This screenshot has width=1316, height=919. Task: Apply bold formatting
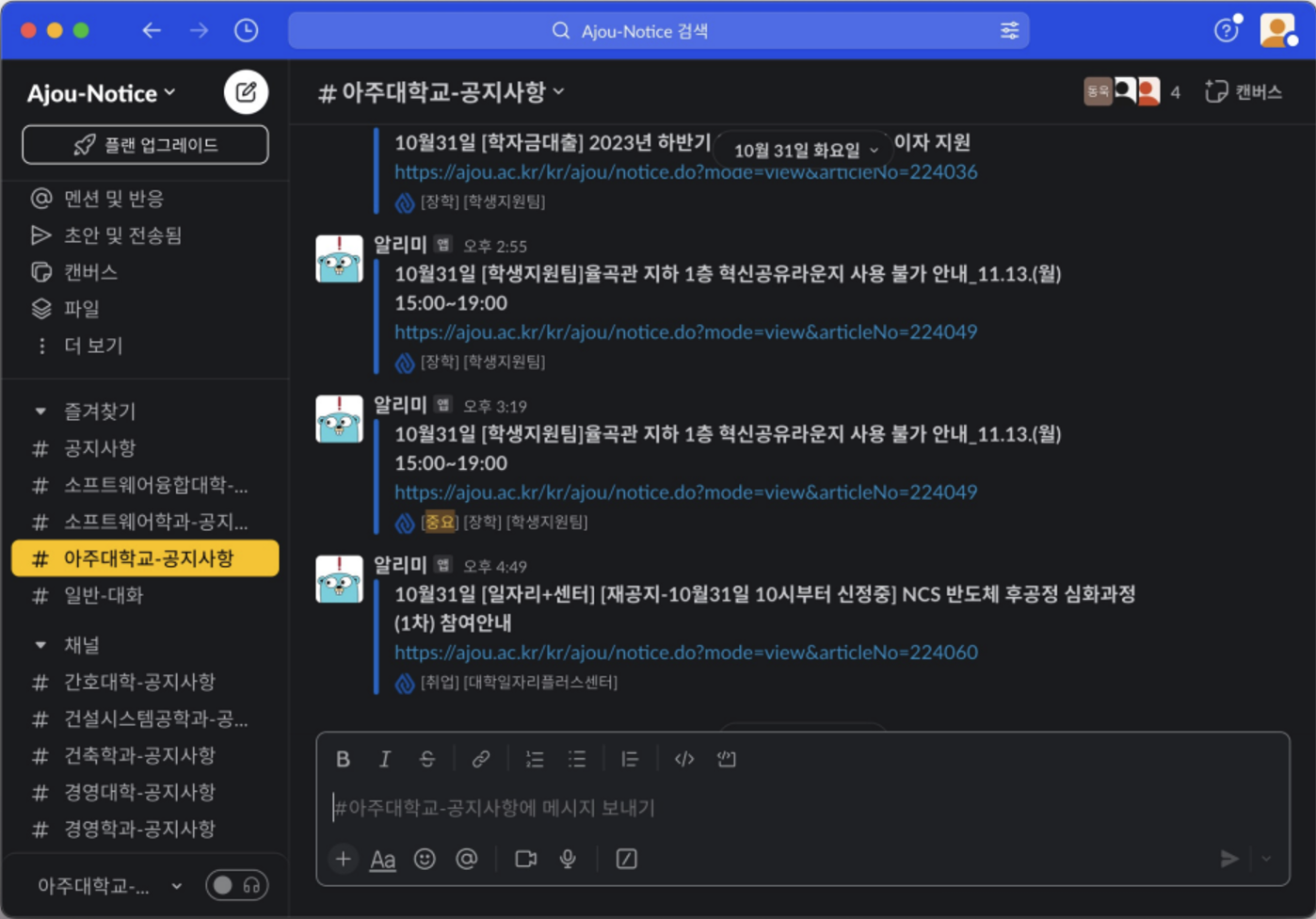tap(343, 759)
